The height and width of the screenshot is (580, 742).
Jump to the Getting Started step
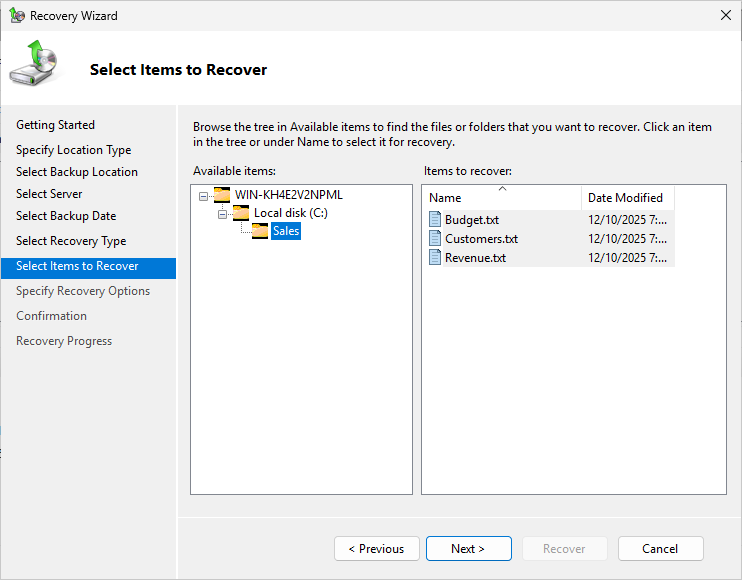tap(56, 125)
